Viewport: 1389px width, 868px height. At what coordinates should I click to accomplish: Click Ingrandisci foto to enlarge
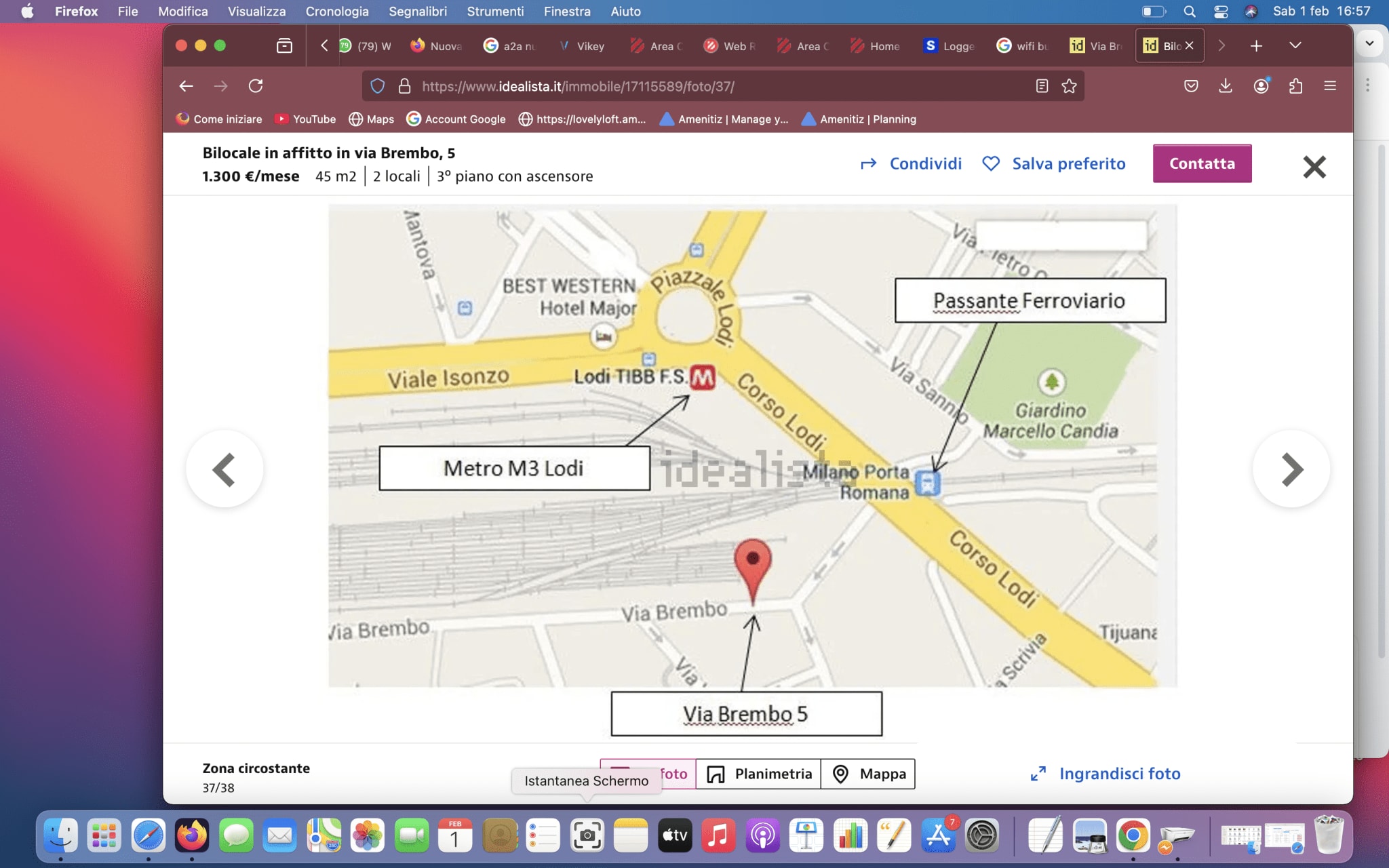[x=1106, y=774]
